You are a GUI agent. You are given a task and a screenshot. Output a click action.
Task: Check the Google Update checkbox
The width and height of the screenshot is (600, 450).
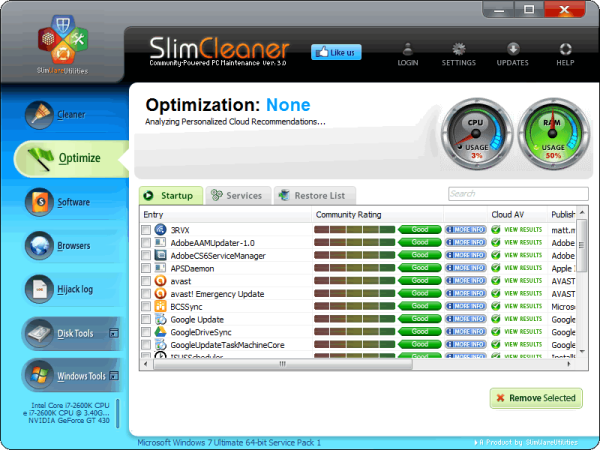click(x=146, y=319)
